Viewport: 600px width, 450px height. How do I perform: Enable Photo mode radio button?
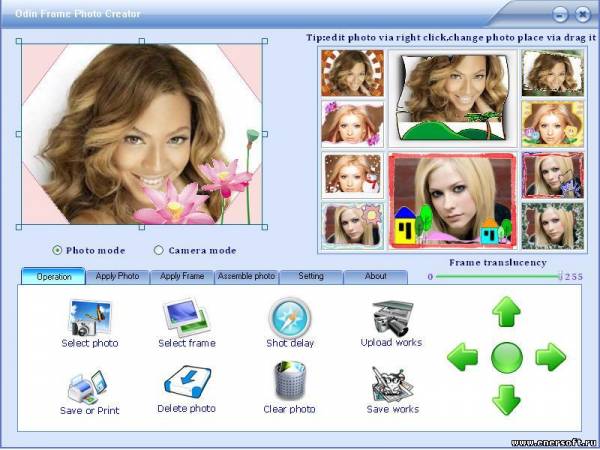click(57, 250)
